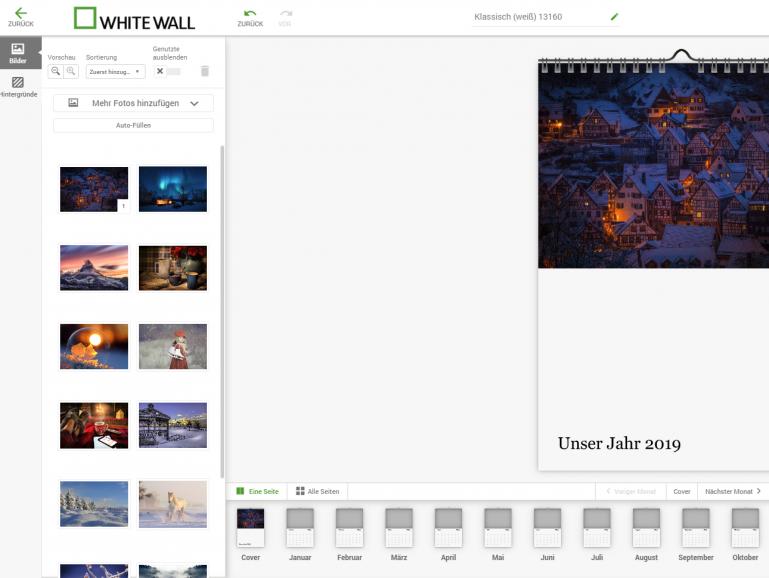This screenshot has height=578, width=769.
Task: Delete images with the trash icon
Action: (x=205, y=71)
